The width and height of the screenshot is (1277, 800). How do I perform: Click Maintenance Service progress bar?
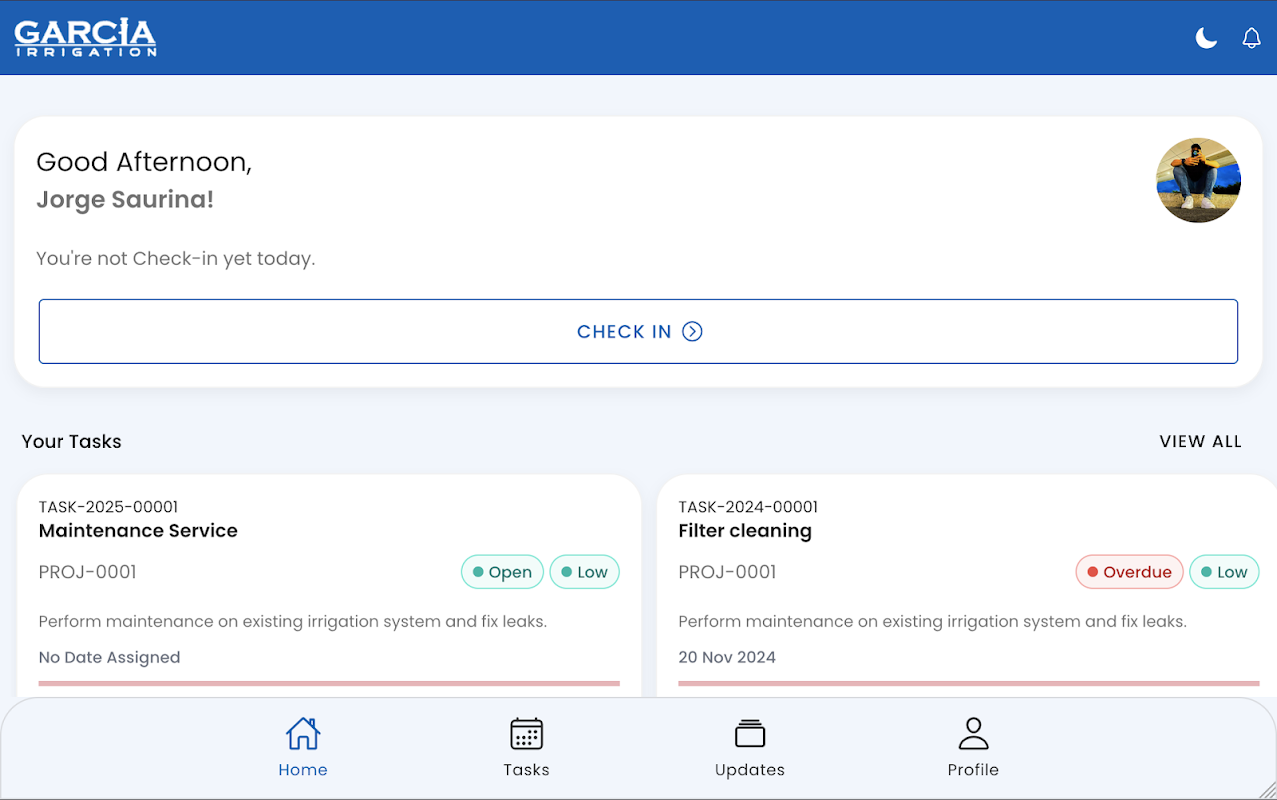pyautogui.click(x=329, y=684)
